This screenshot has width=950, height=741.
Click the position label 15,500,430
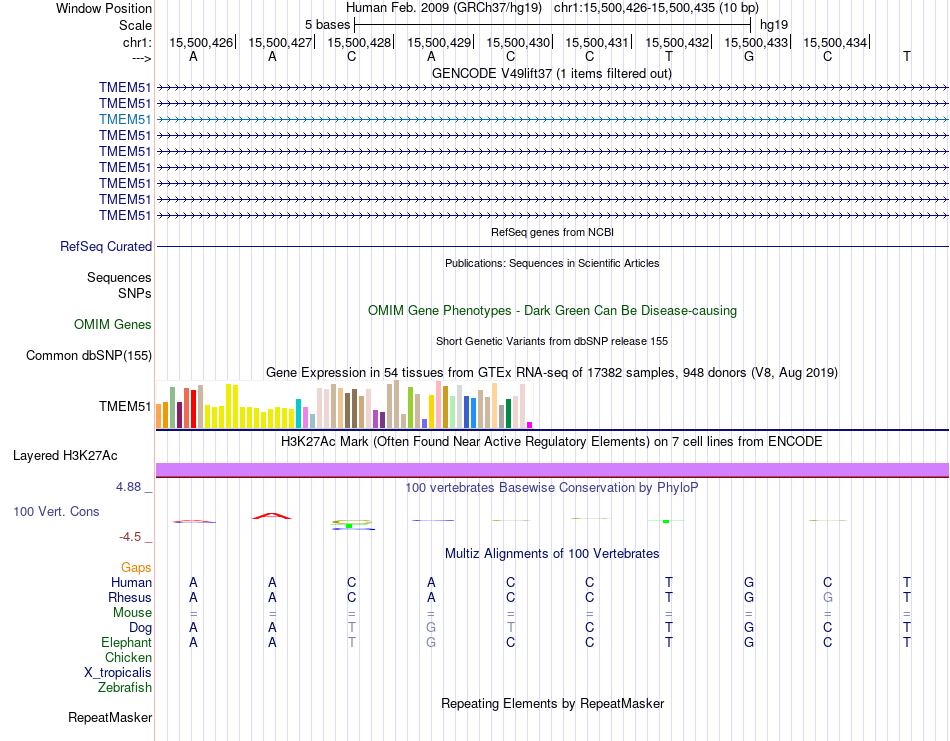[518, 42]
